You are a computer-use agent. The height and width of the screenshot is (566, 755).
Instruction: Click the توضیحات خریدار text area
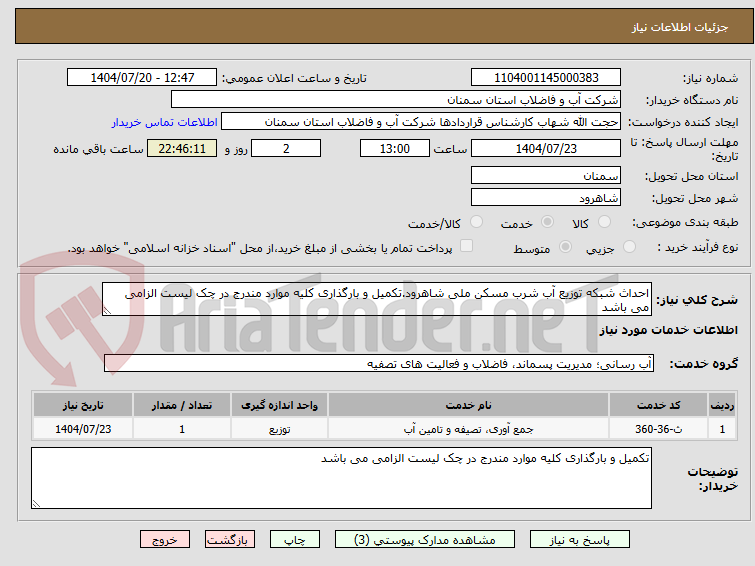pyautogui.click(x=341, y=478)
